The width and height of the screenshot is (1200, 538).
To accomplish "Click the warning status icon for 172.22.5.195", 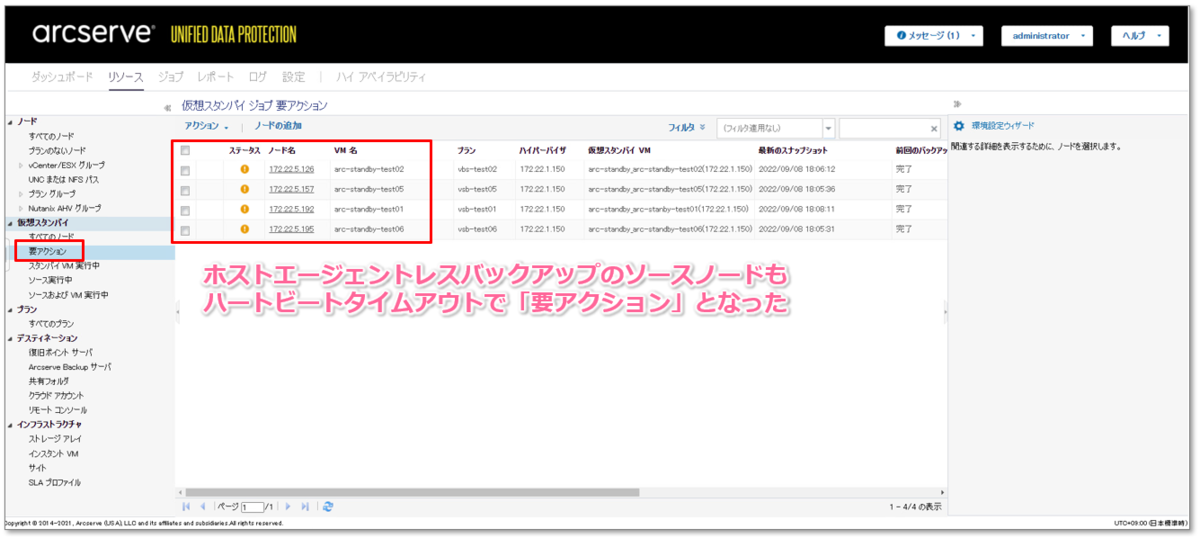I will [244, 229].
